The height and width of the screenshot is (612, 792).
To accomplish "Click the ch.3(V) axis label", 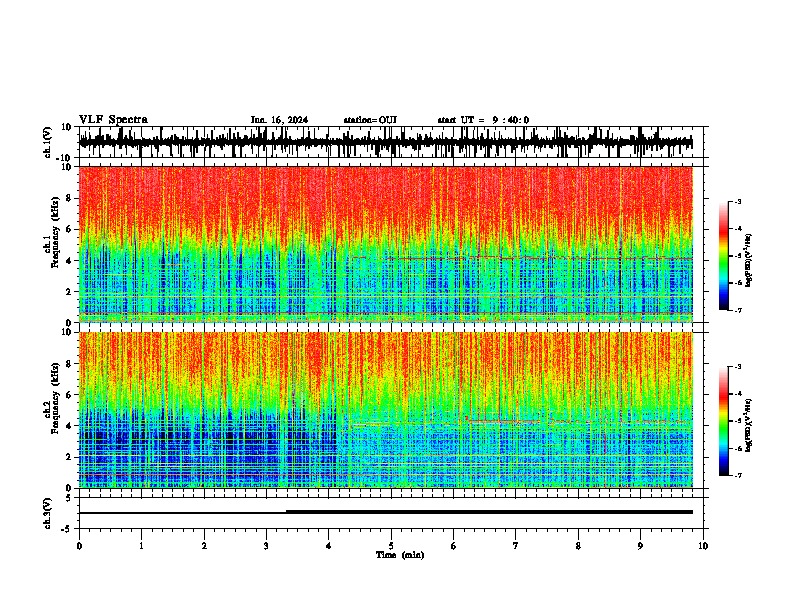I will pos(47,513).
